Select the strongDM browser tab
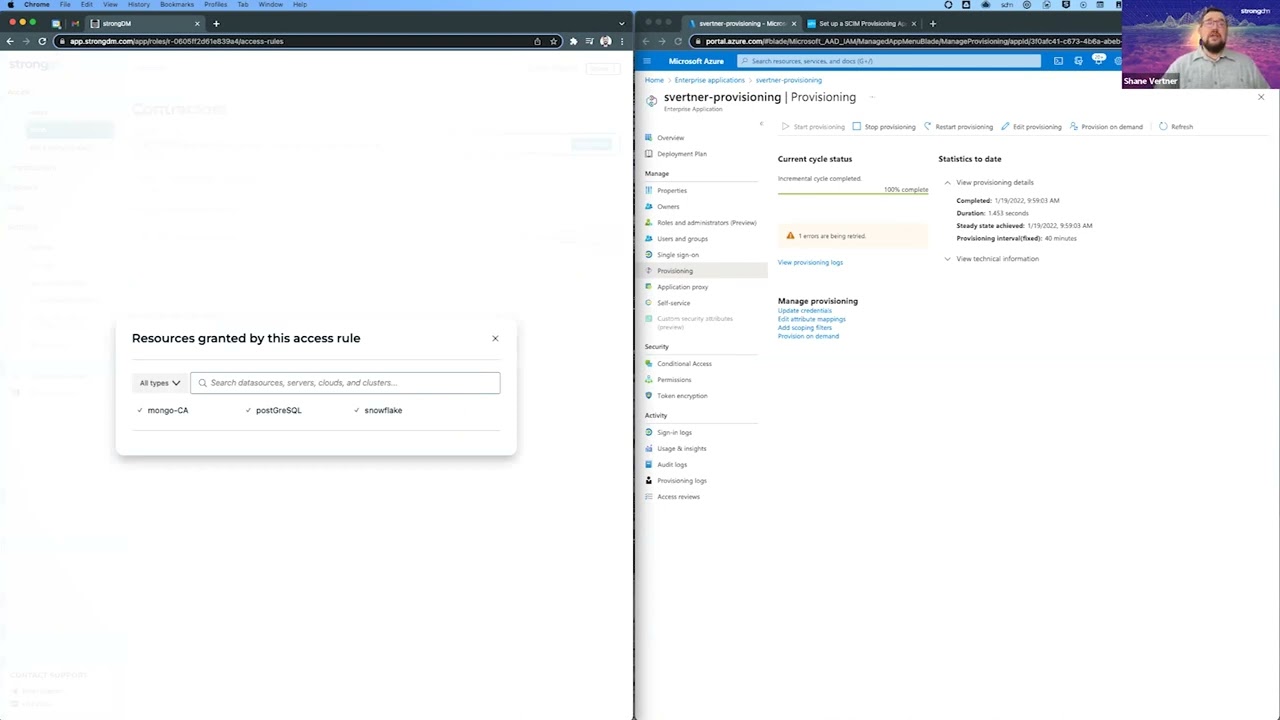This screenshot has width=1280, height=720. tap(145, 23)
